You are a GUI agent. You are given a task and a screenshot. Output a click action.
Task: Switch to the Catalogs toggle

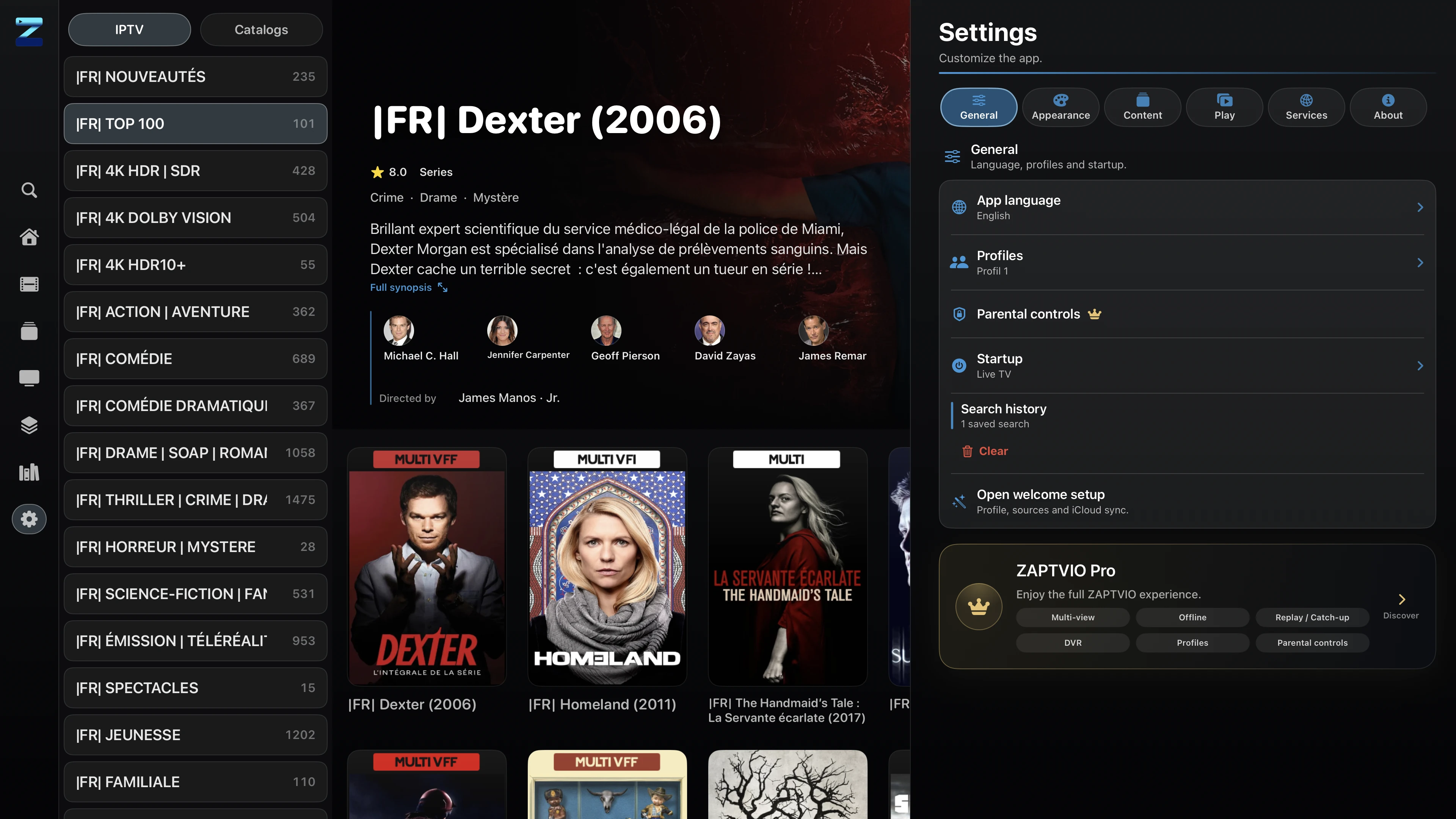click(x=261, y=30)
